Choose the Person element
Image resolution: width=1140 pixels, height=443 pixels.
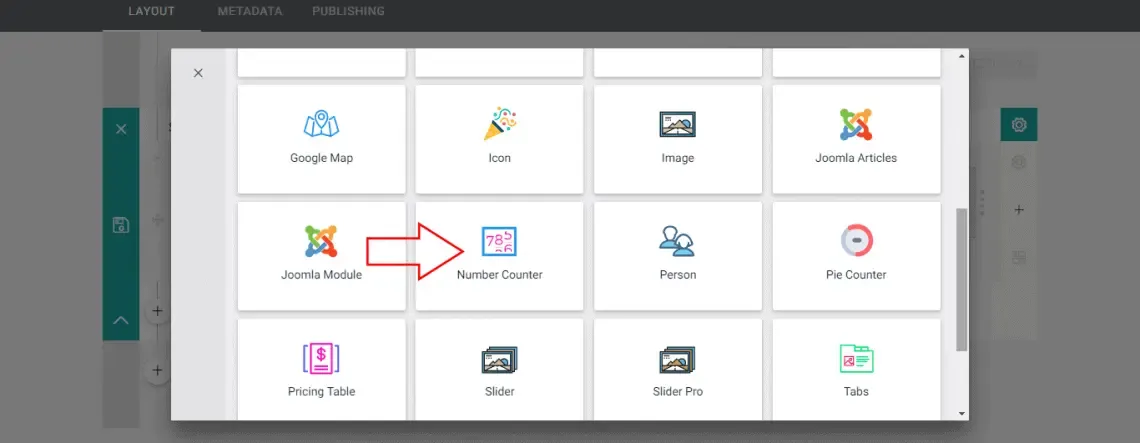[678, 256]
